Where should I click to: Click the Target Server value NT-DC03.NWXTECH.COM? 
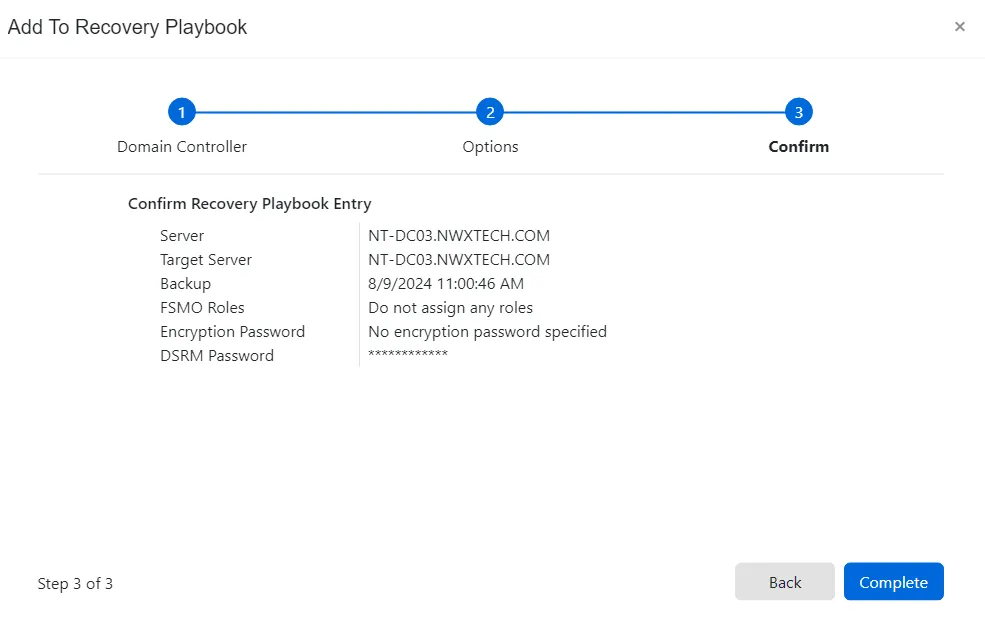pos(459,259)
